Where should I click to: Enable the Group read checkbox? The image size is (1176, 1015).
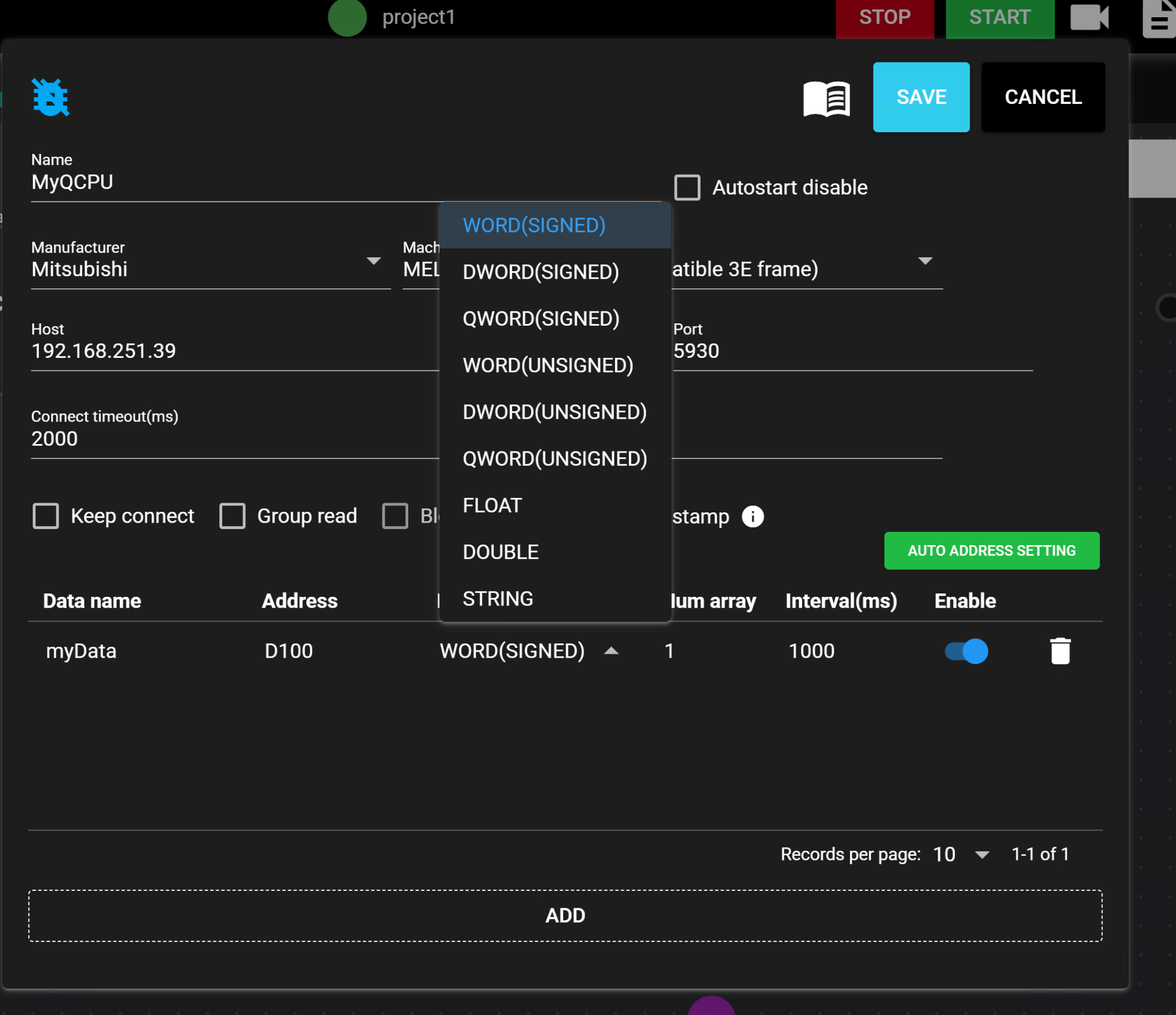point(233,516)
